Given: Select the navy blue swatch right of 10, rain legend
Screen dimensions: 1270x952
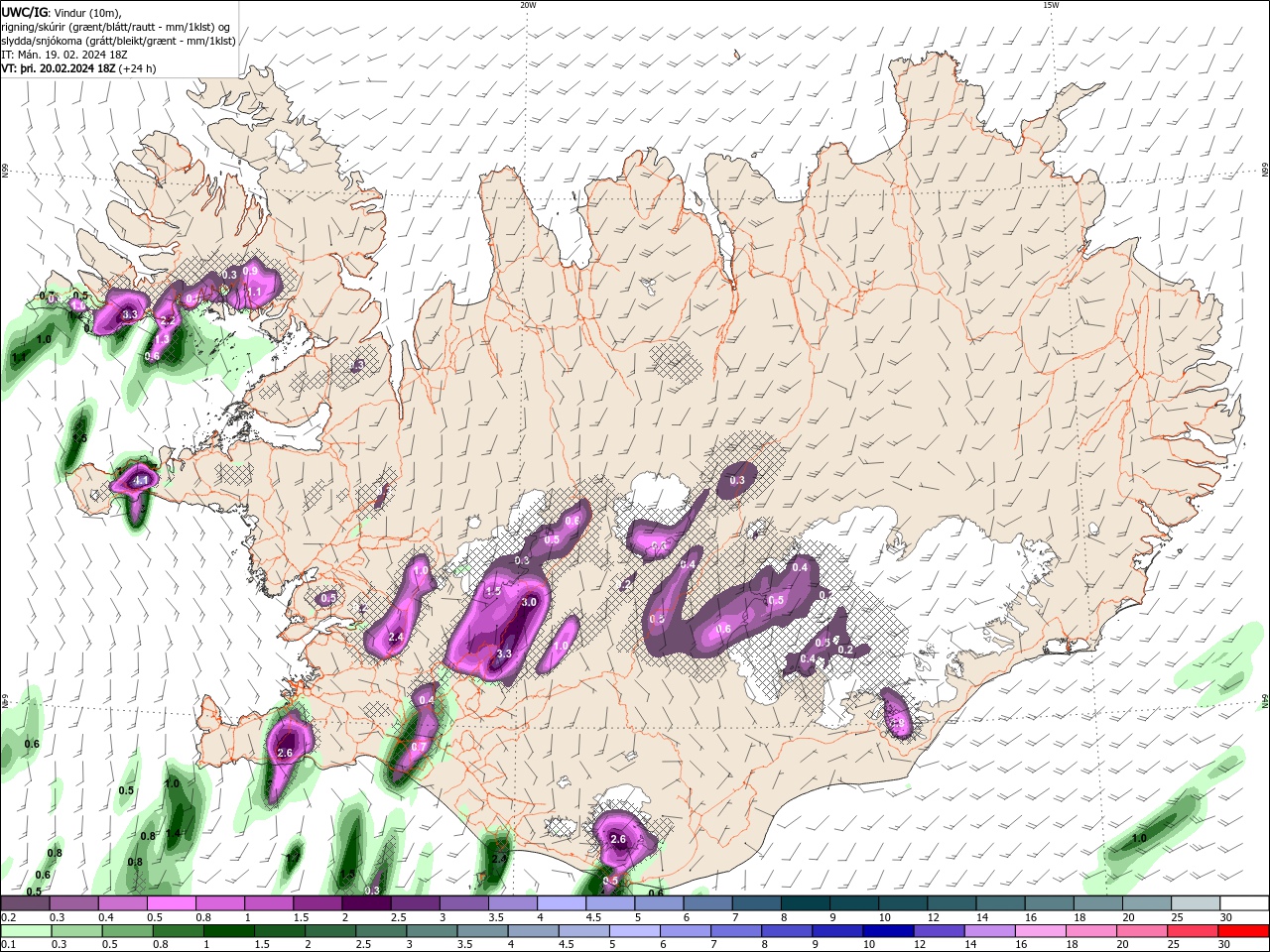Looking at the screenshot, I should [888, 931].
